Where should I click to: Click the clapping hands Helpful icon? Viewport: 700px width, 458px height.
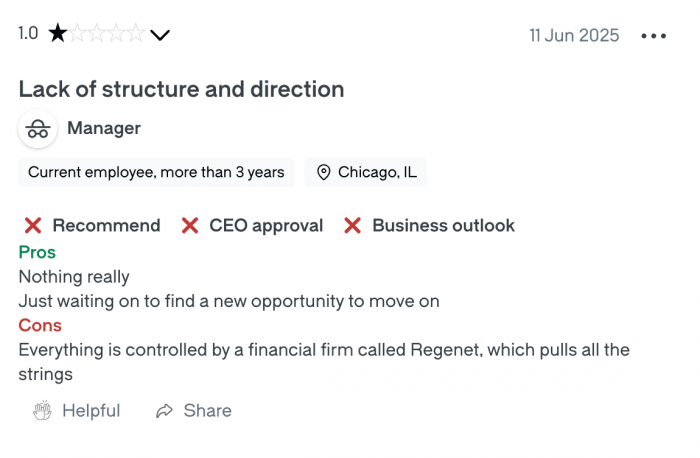pyautogui.click(x=42, y=411)
